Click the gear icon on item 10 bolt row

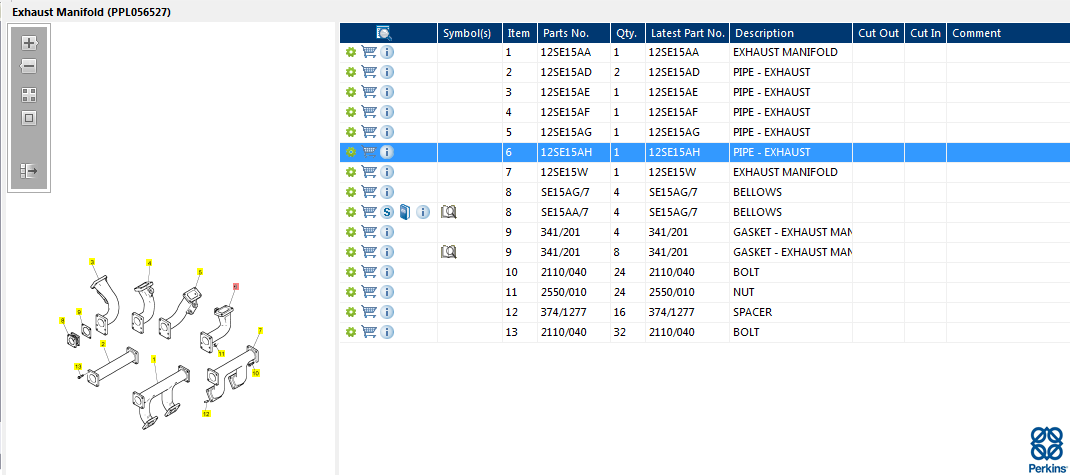click(351, 272)
